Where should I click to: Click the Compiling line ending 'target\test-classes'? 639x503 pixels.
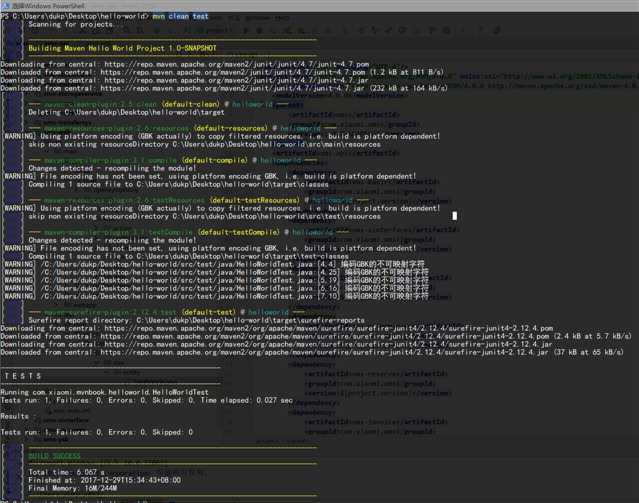(x=188, y=256)
